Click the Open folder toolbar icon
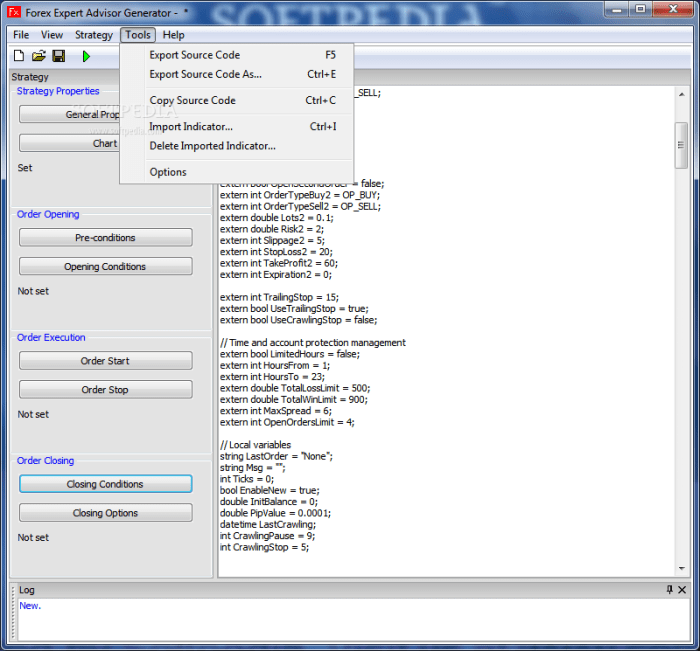 [39, 56]
